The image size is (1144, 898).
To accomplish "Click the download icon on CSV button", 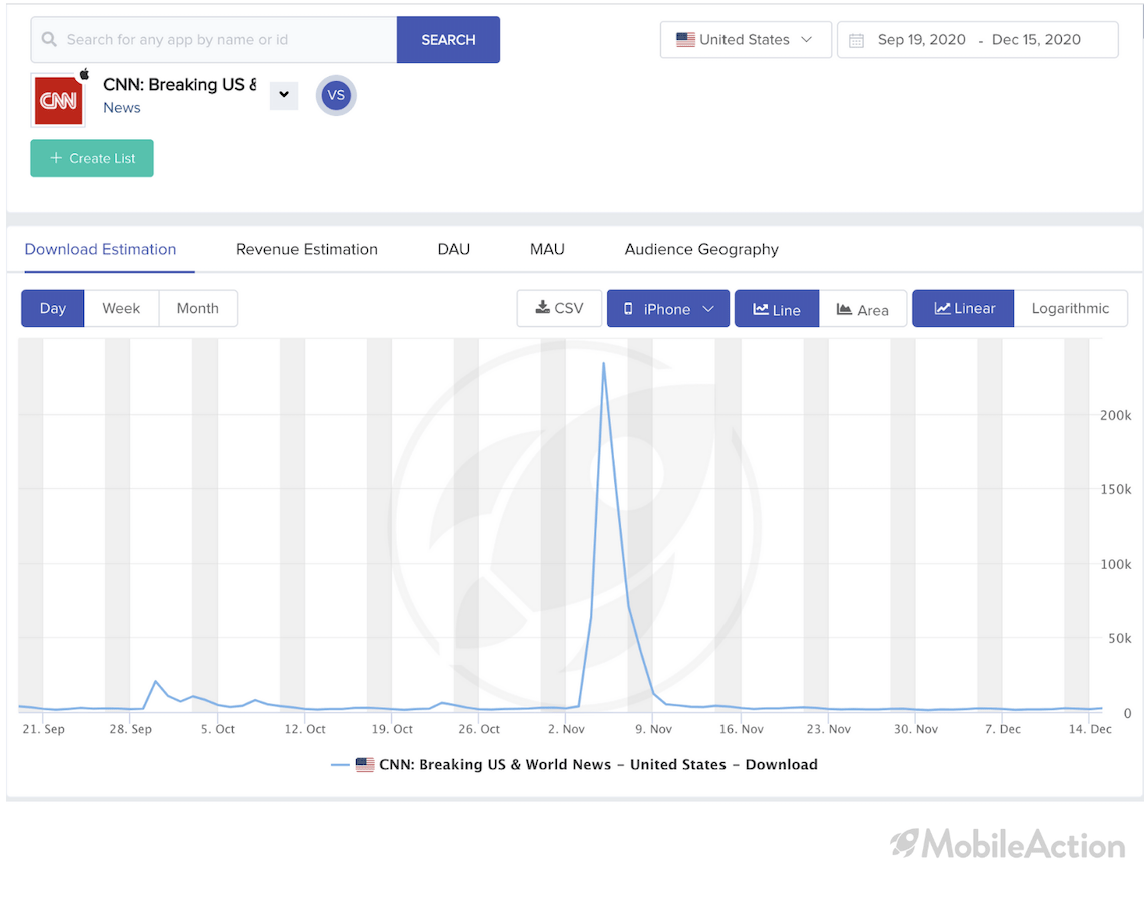I will pyautogui.click(x=543, y=308).
